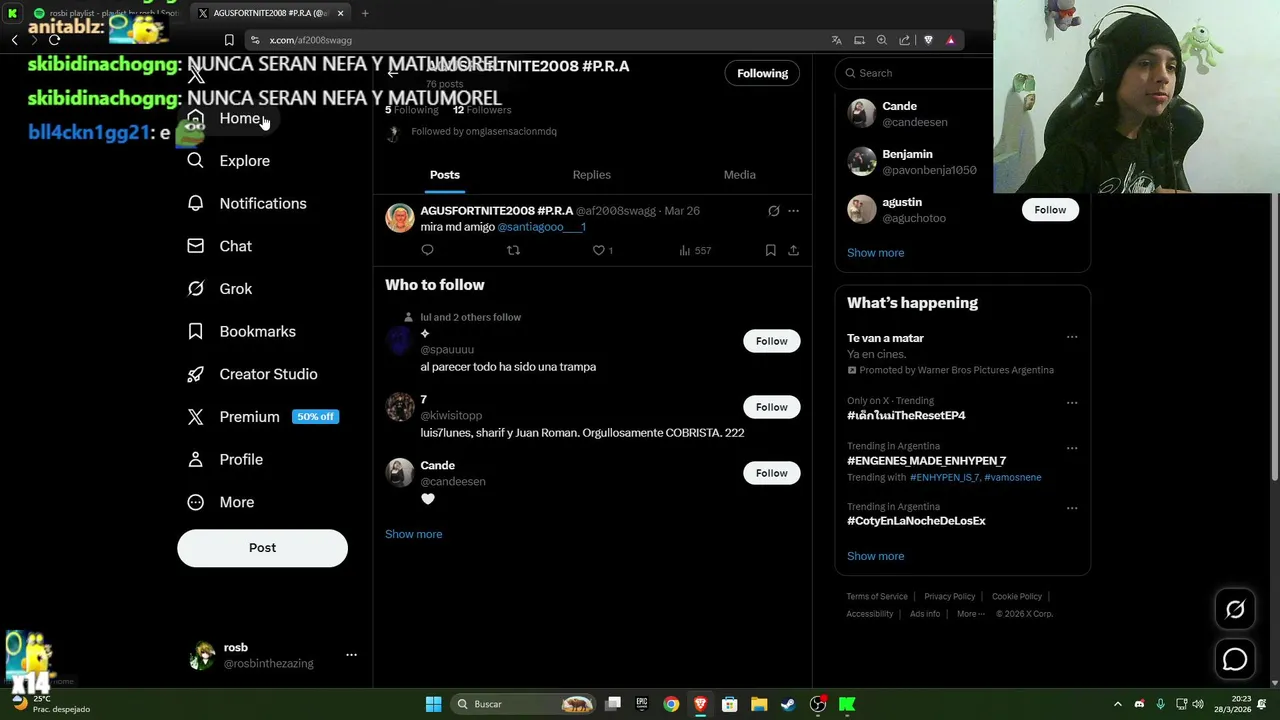Open Notifications in the sidebar
Viewport: 1280px width, 720px height.
point(247,203)
